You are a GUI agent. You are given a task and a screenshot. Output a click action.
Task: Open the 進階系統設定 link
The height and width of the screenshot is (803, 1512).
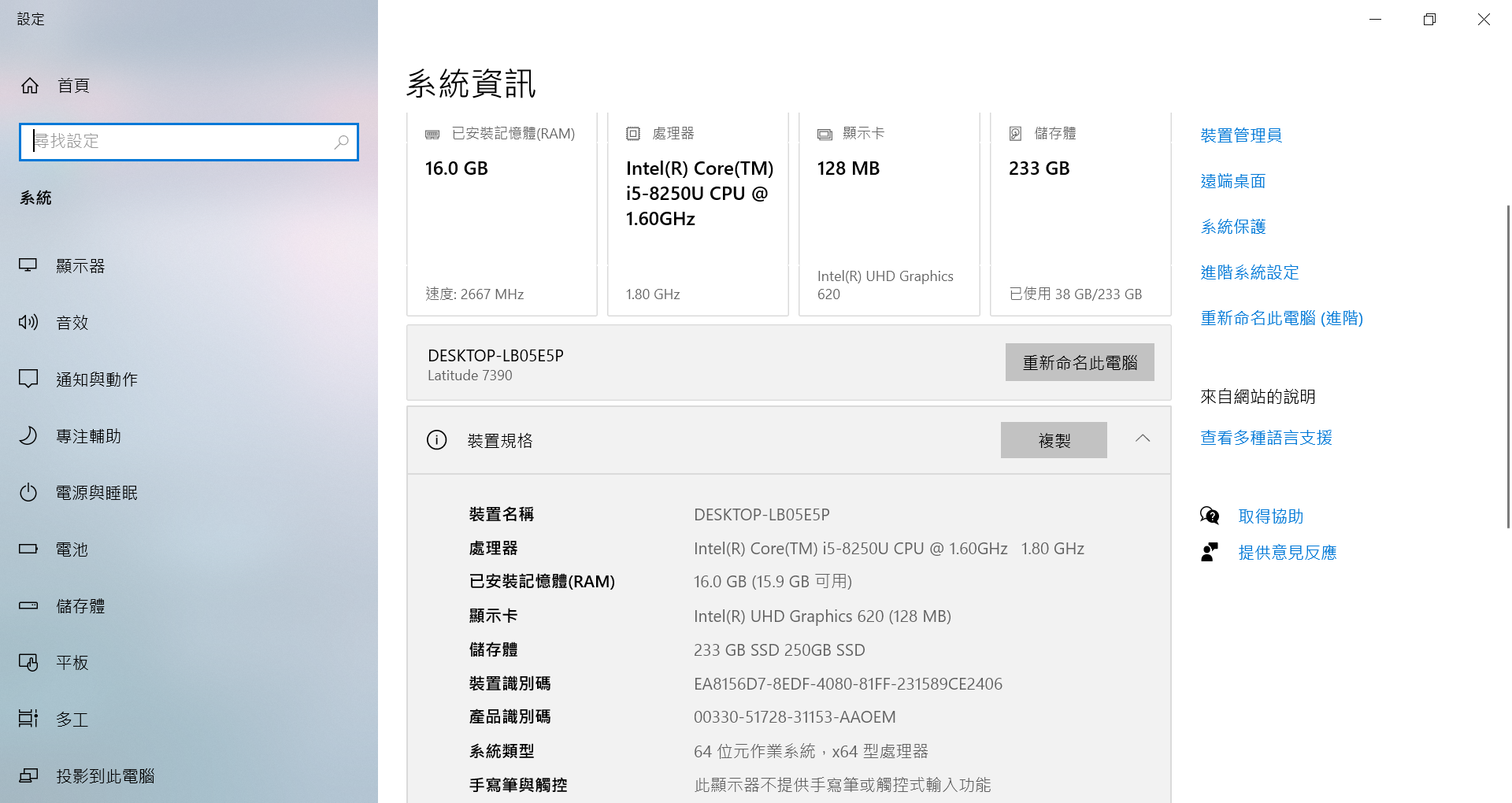pyautogui.click(x=1250, y=272)
